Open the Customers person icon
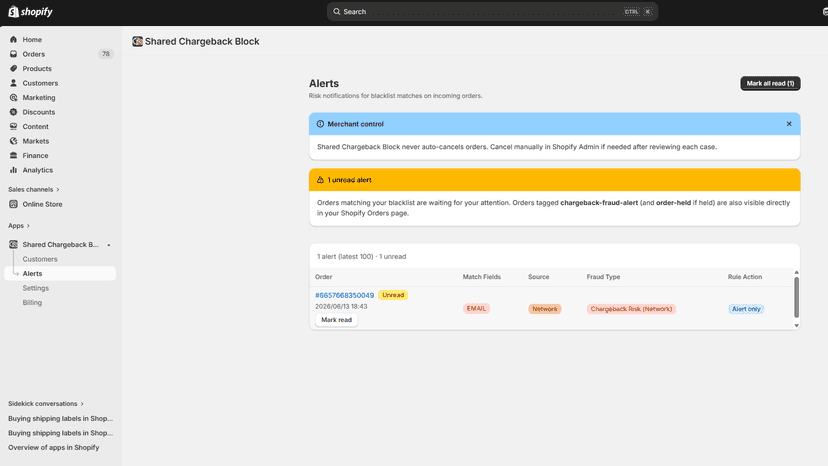The height and width of the screenshot is (466, 828). tap(13, 83)
